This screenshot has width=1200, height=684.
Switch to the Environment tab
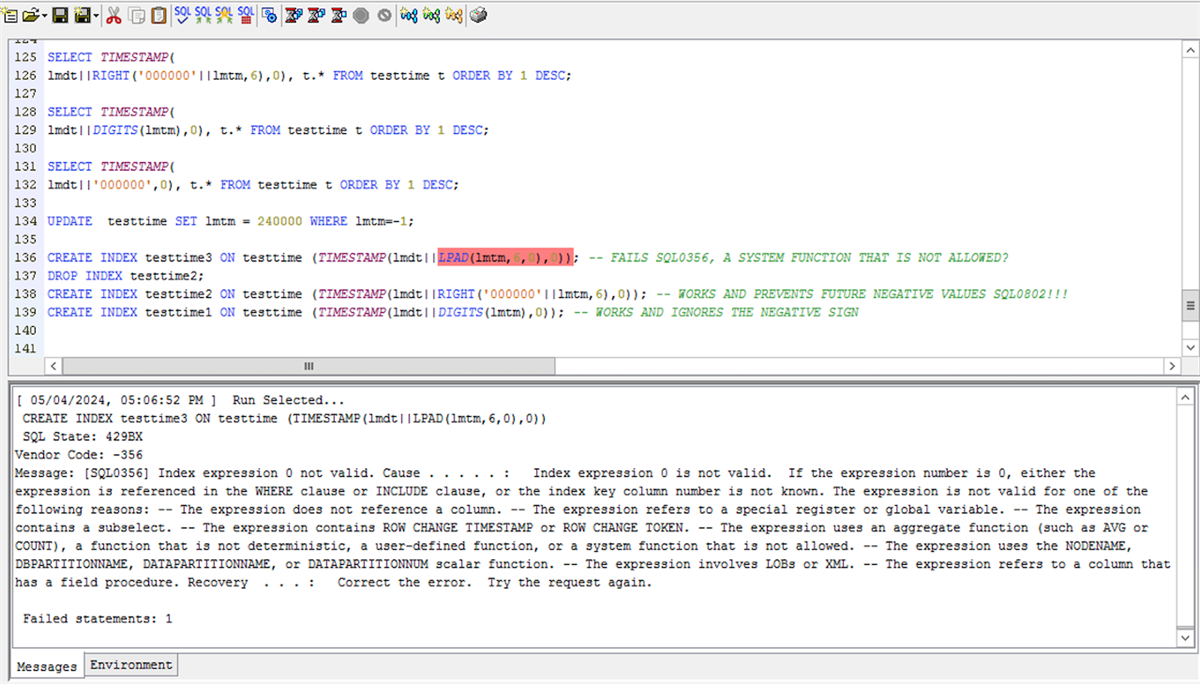pos(131,664)
